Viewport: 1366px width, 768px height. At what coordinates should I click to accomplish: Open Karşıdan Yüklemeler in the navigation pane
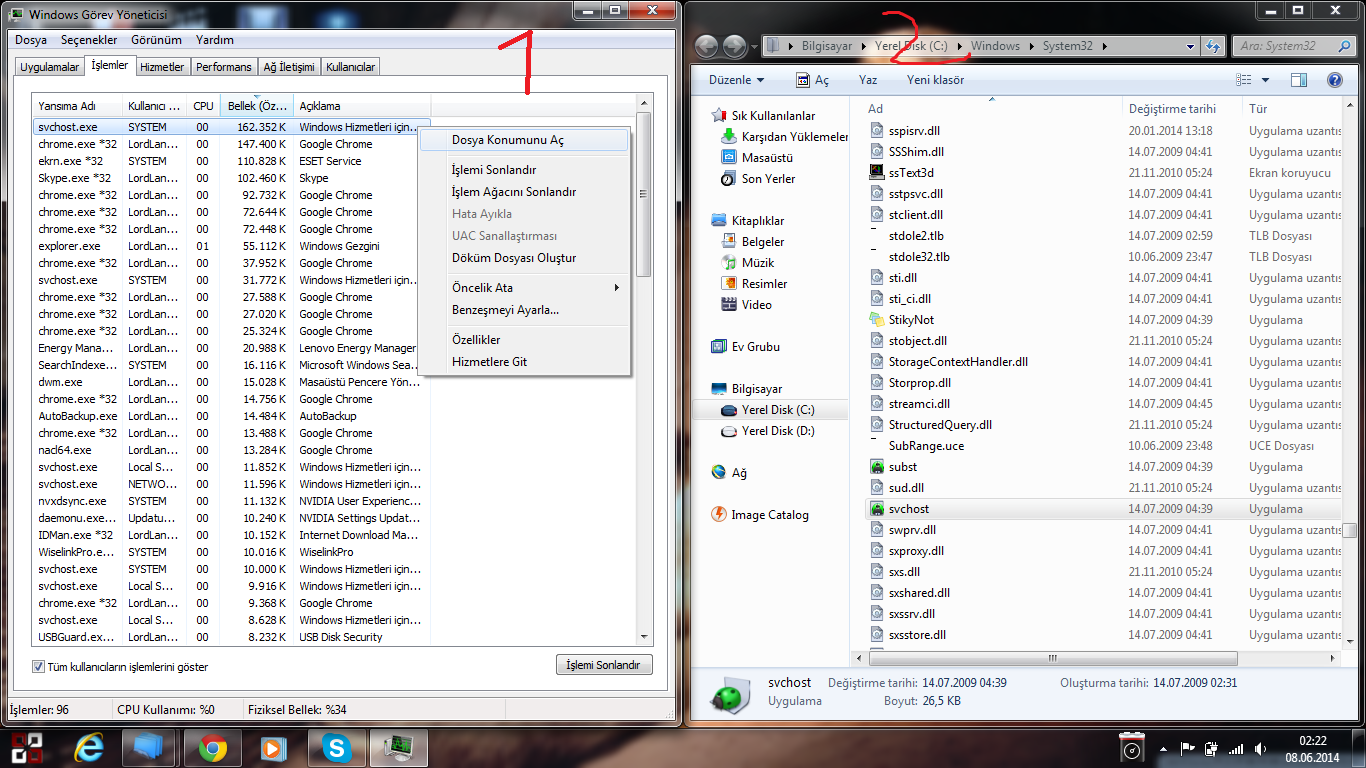(x=784, y=137)
